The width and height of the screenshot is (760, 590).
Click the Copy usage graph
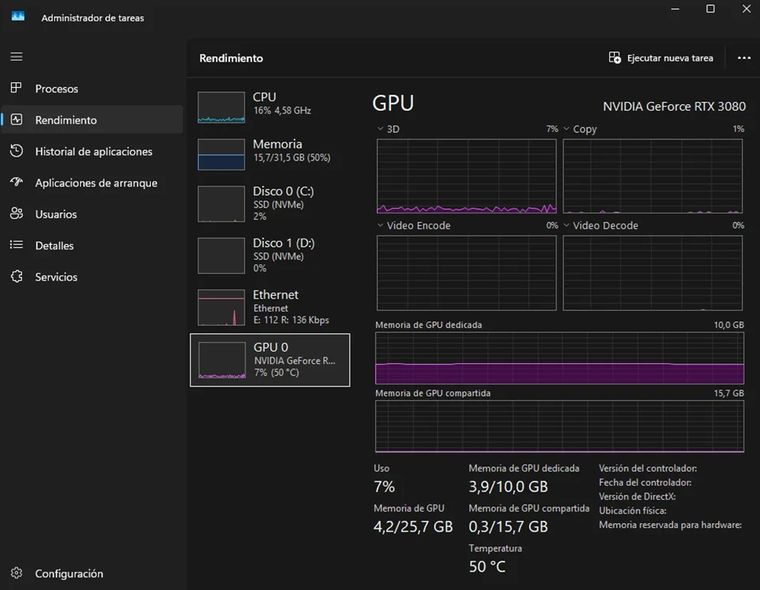coord(652,176)
